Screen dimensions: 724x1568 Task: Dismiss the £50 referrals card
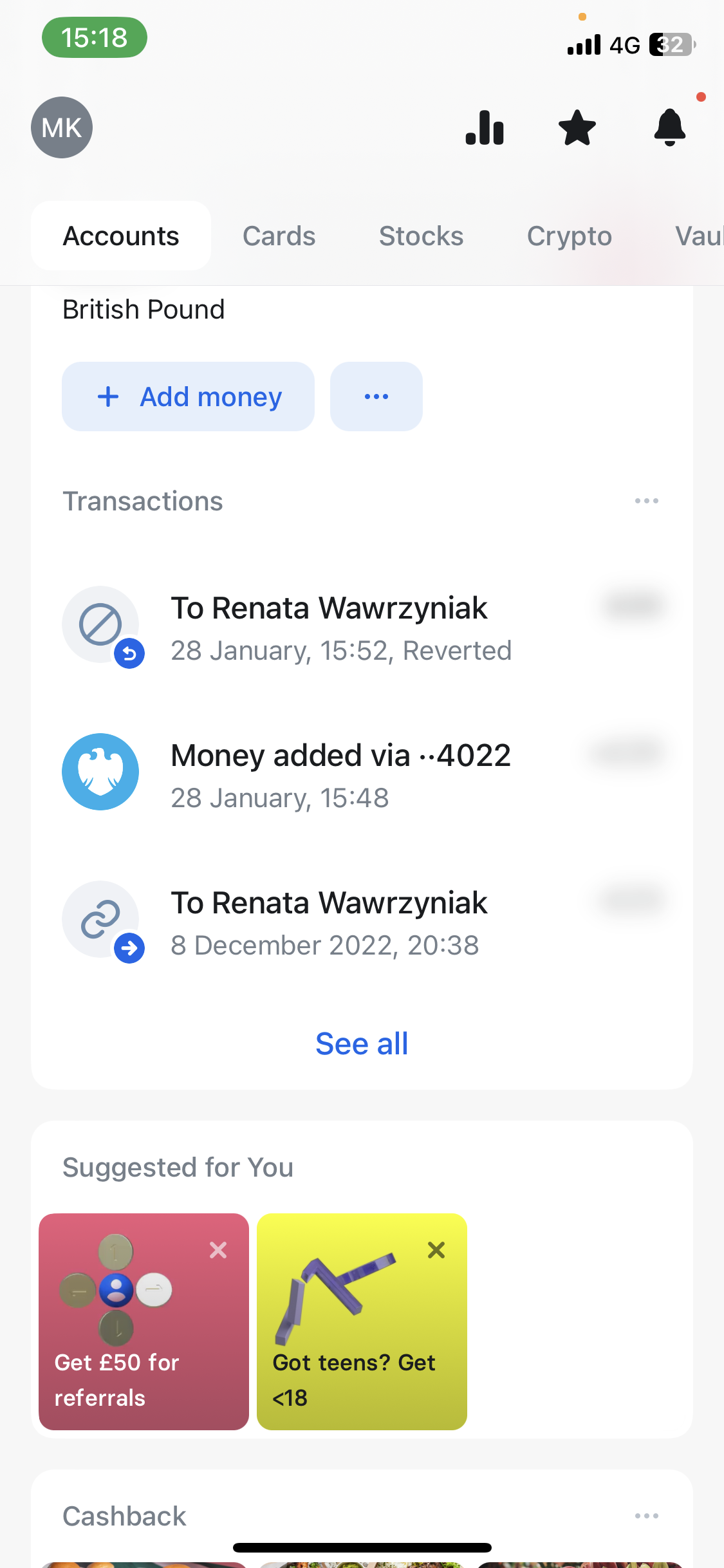pos(218,1250)
